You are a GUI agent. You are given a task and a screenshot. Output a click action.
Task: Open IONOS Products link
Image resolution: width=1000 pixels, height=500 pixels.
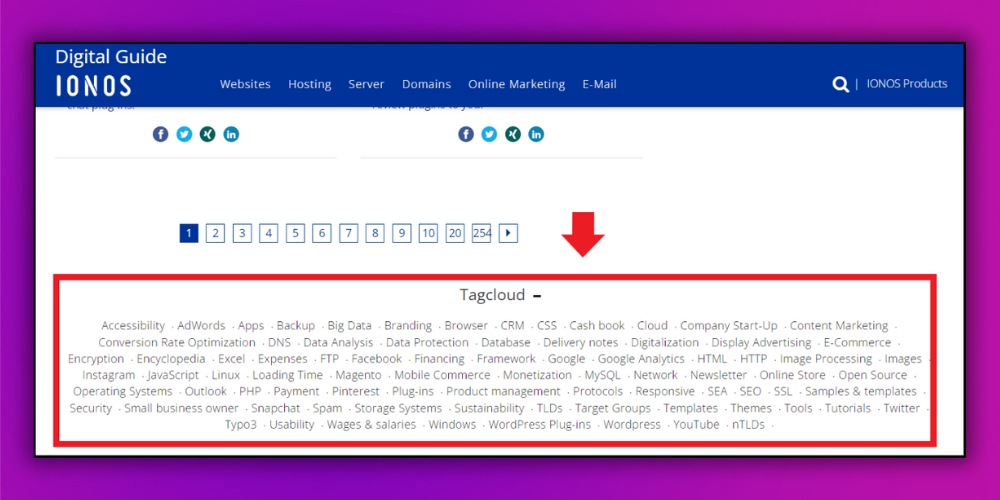pyautogui.click(x=907, y=84)
